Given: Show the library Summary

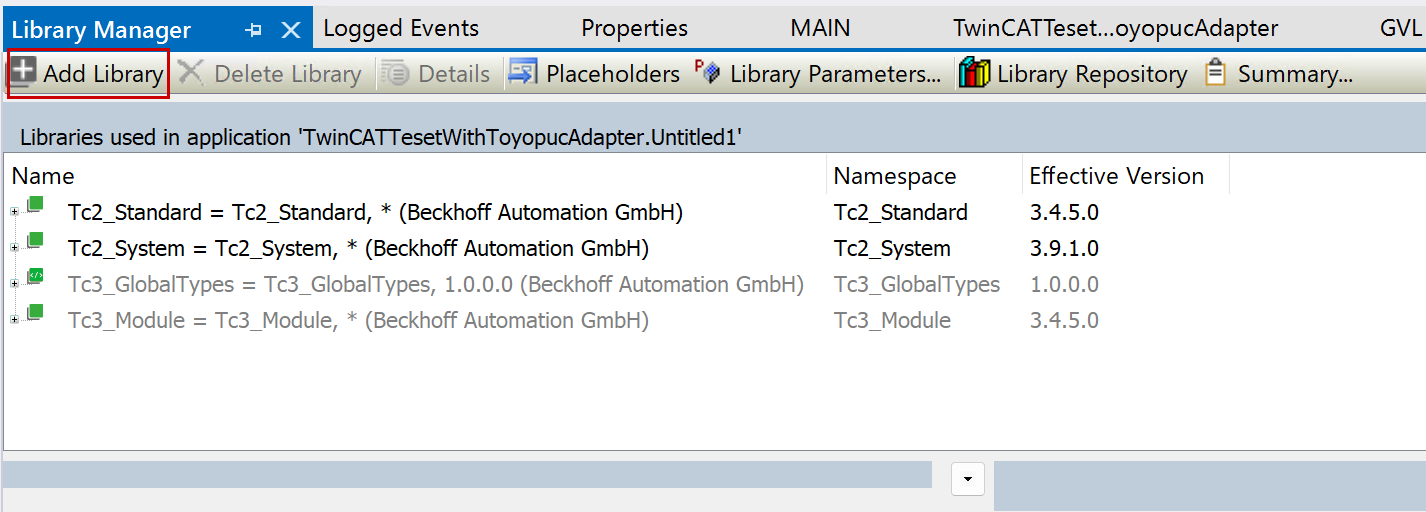Looking at the screenshot, I should pyautogui.click(x=1279, y=73).
